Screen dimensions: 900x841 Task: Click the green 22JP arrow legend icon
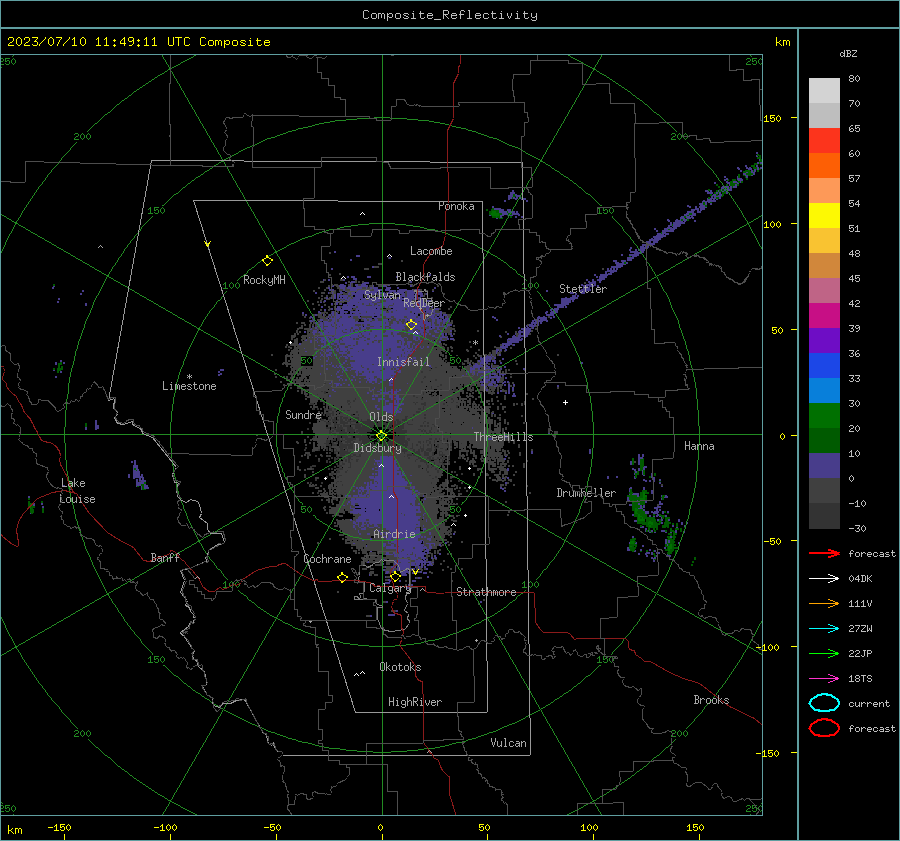(824, 653)
